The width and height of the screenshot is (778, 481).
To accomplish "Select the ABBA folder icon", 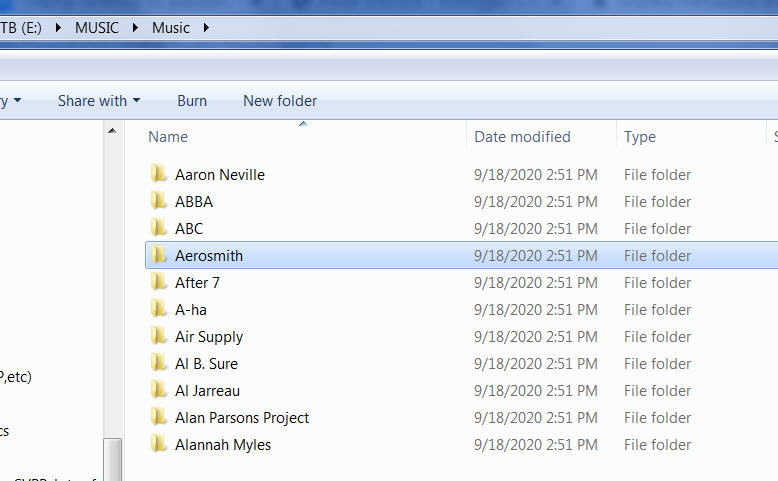I will click(x=158, y=201).
